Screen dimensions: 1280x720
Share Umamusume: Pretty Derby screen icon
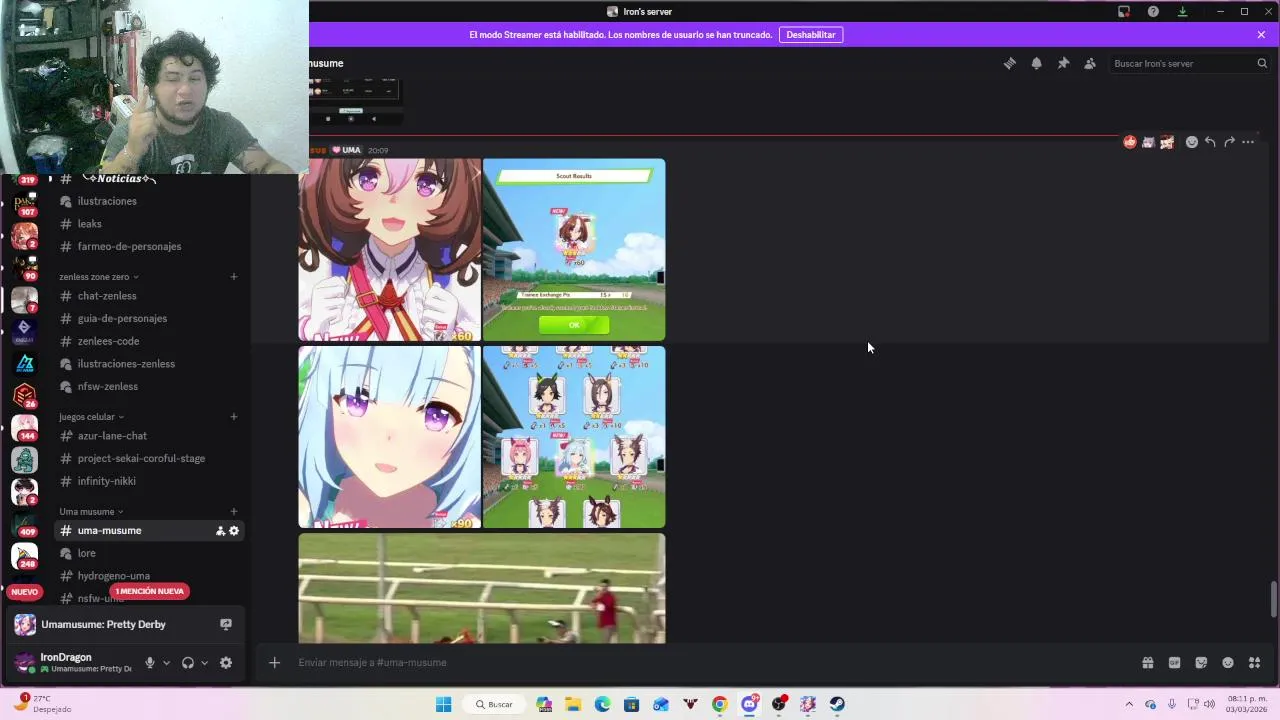(226, 624)
